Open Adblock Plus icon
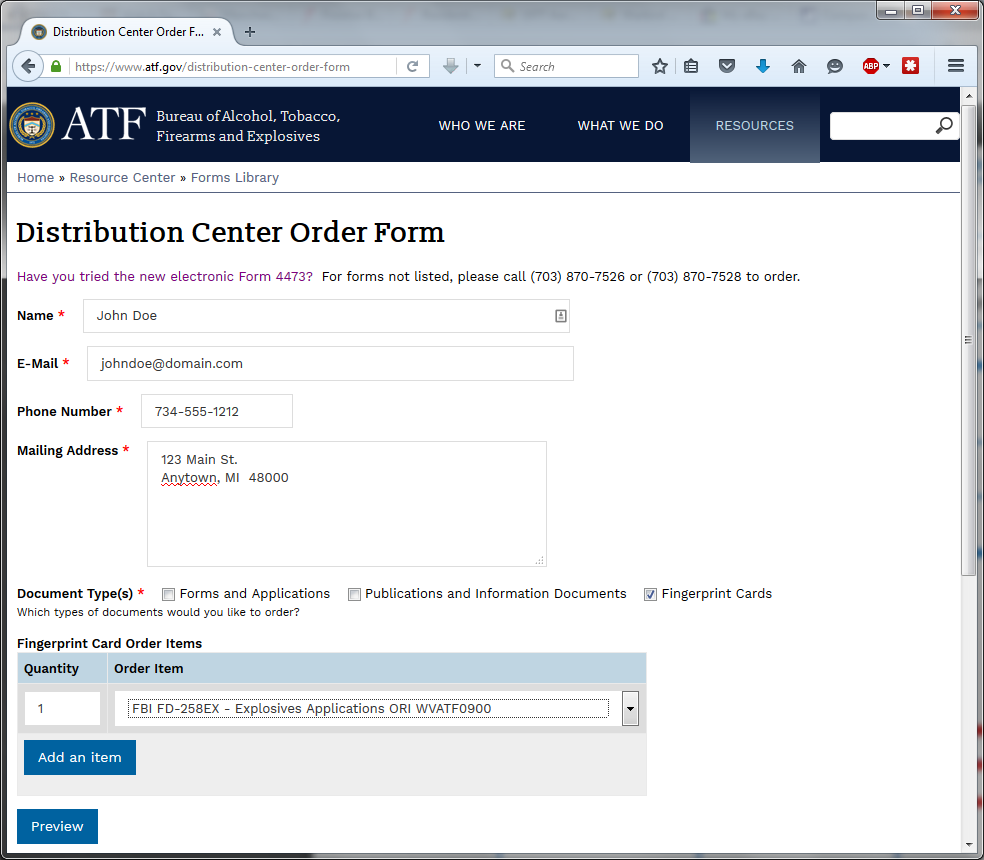The width and height of the screenshot is (984, 860). [871, 67]
